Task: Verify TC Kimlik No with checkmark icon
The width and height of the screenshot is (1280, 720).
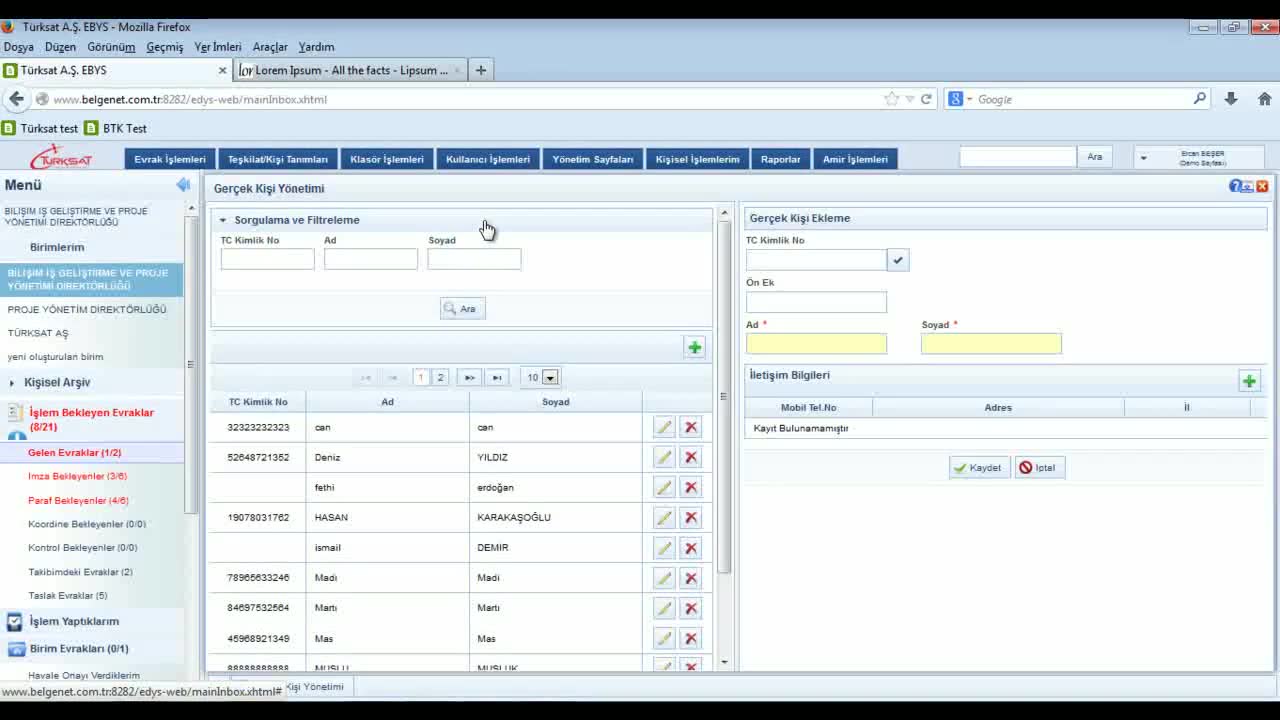Action: [x=898, y=260]
